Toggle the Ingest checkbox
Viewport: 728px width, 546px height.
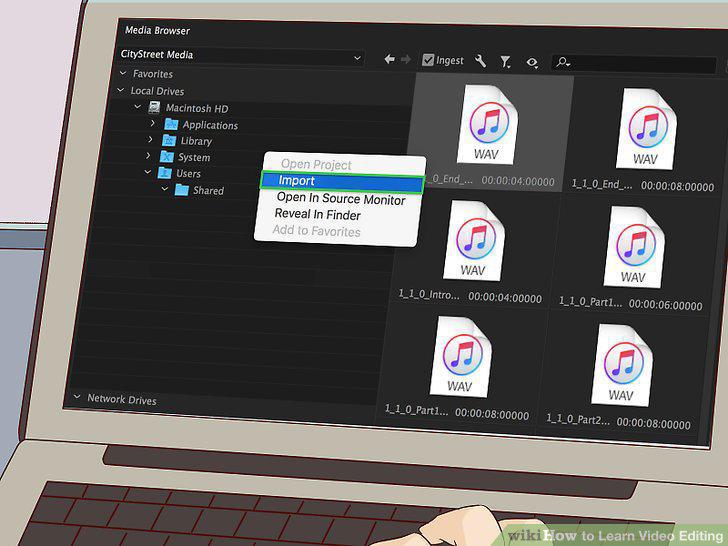(x=428, y=60)
